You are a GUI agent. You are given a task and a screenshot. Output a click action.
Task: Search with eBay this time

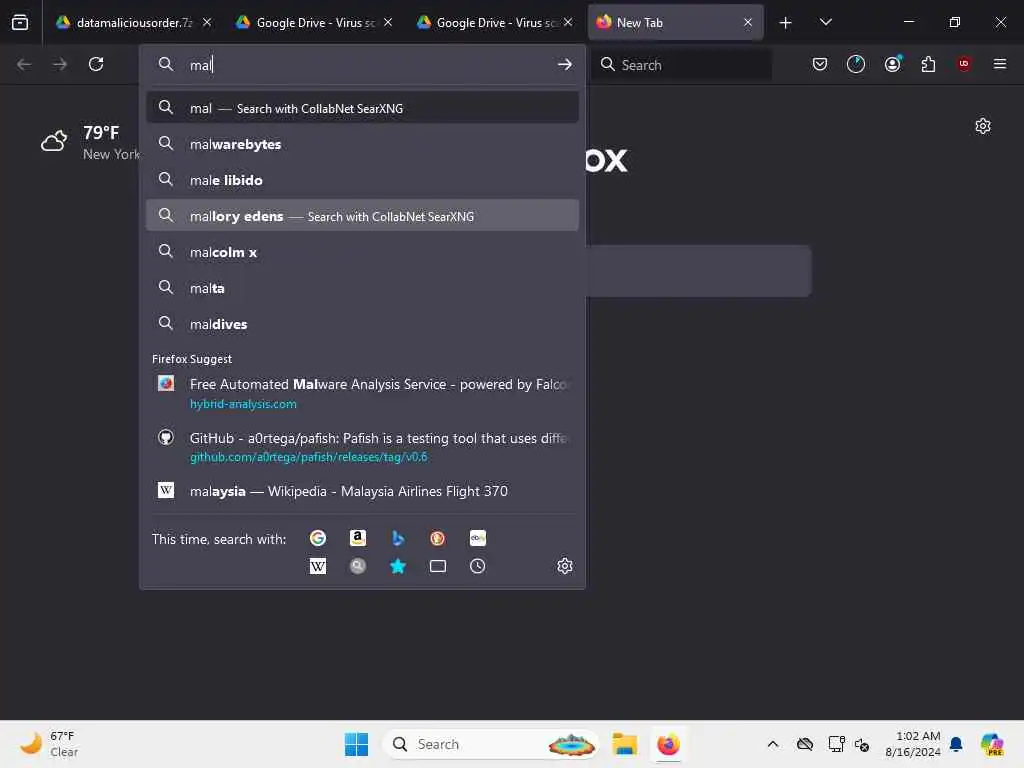pos(477,538)
